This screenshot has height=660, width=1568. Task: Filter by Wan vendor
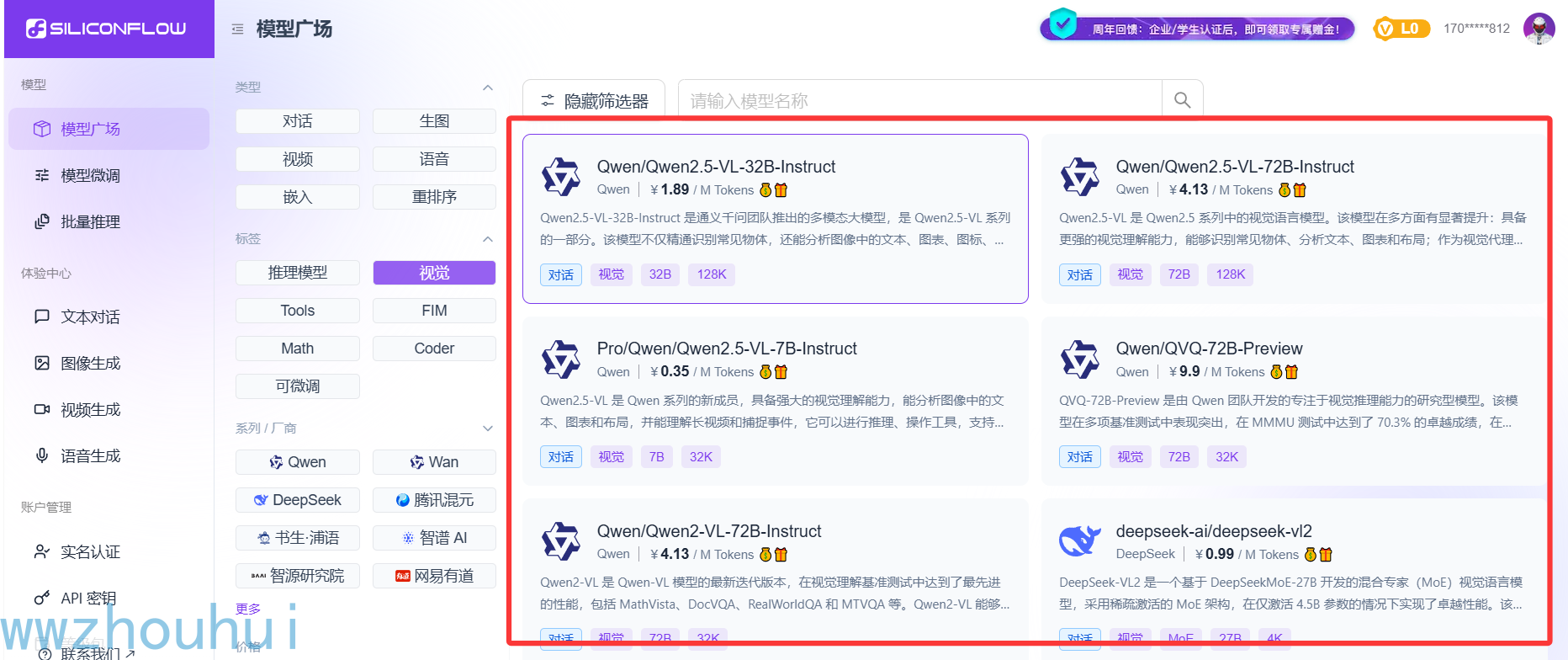tap(434, 462)
